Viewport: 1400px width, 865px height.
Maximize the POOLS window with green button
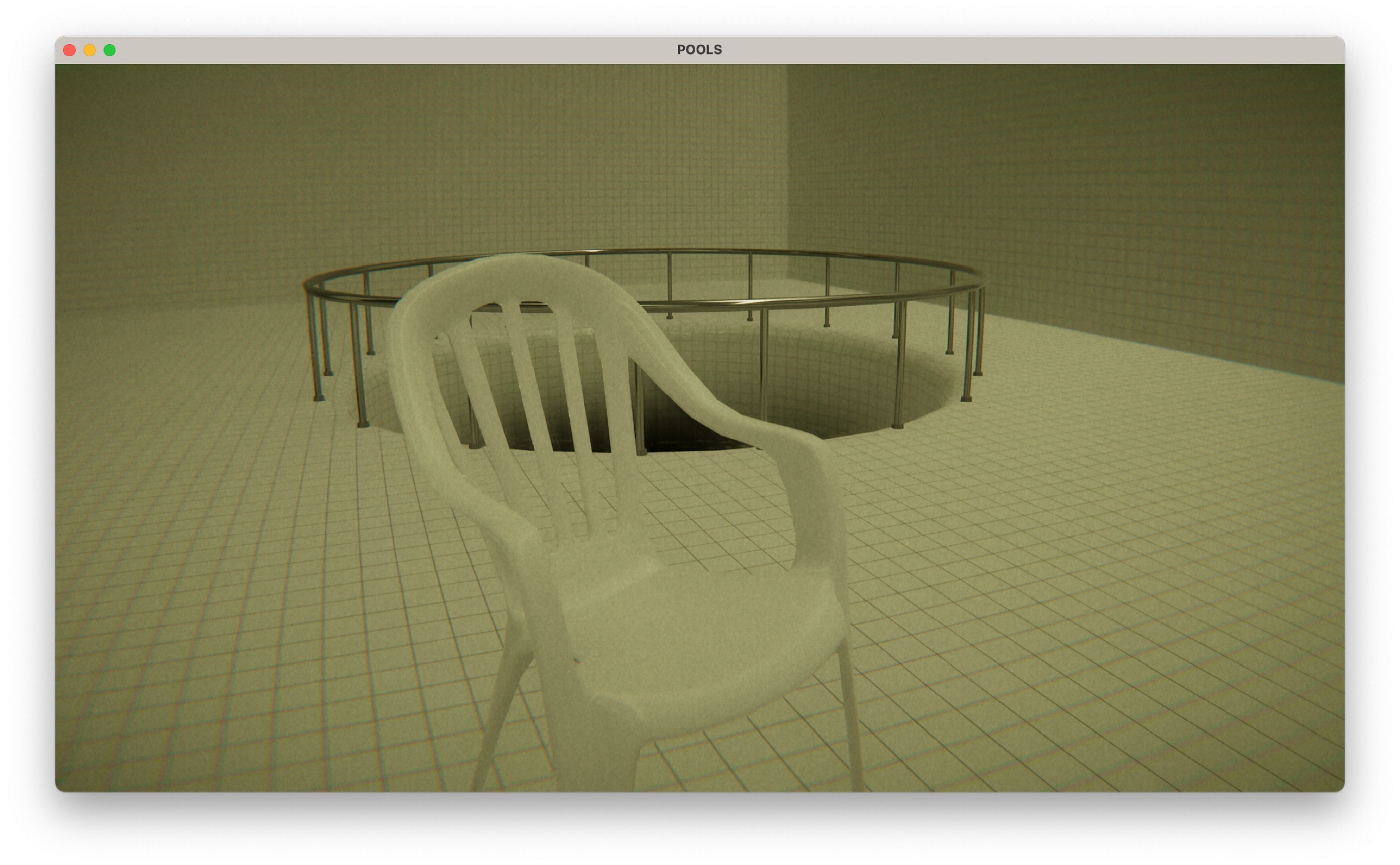(x=110, y=50)
